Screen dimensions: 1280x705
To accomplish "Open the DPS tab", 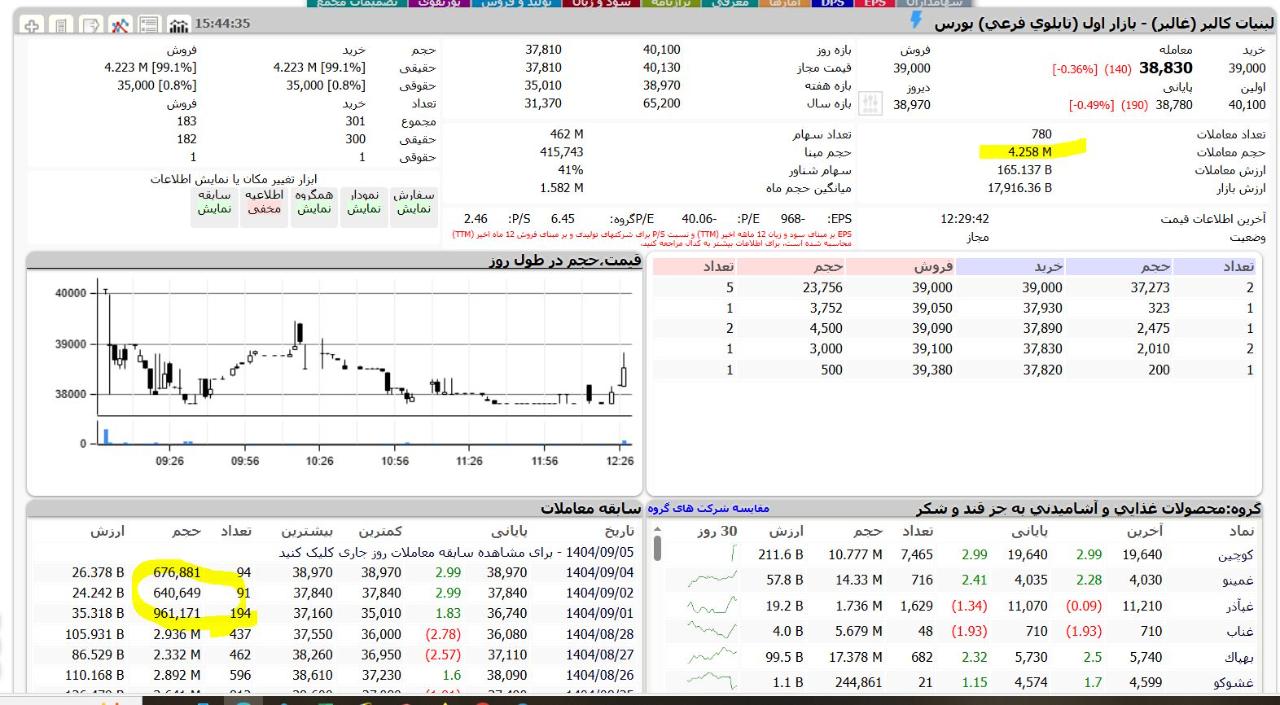I will coord(831,4).
